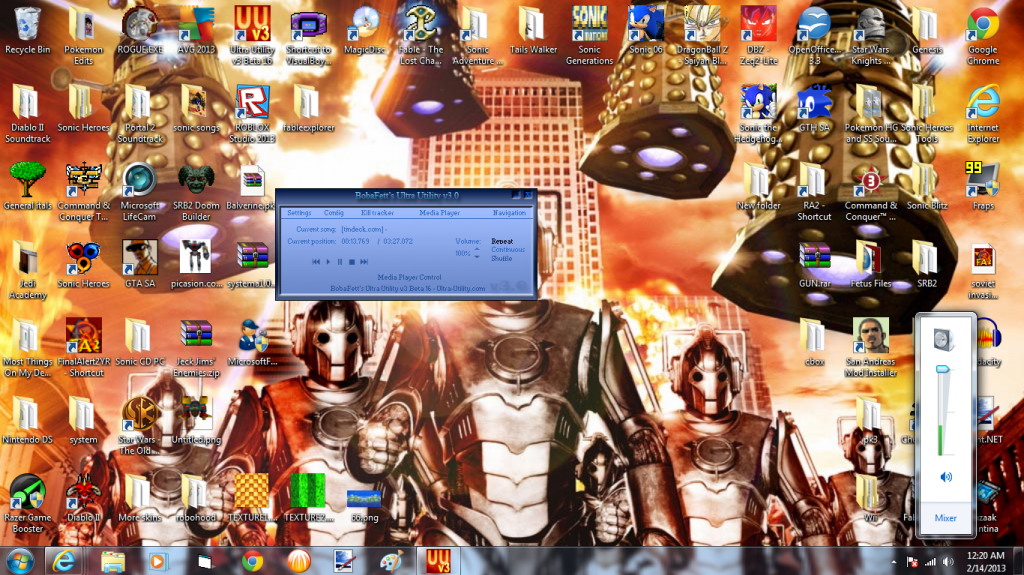This screenshot has height=575, width=1024.
Task: Skip to the next track in Ultra Utility
Action: pyautogui.click(x=364, y=261)
